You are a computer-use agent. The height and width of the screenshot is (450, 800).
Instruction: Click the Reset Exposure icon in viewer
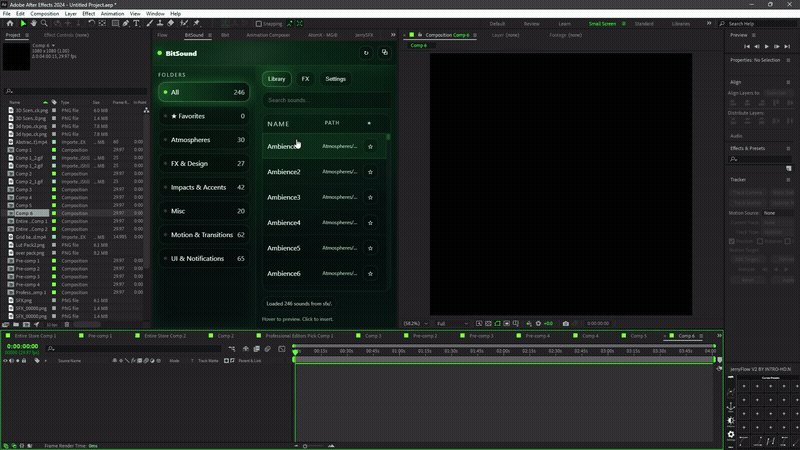coord(538,323)
